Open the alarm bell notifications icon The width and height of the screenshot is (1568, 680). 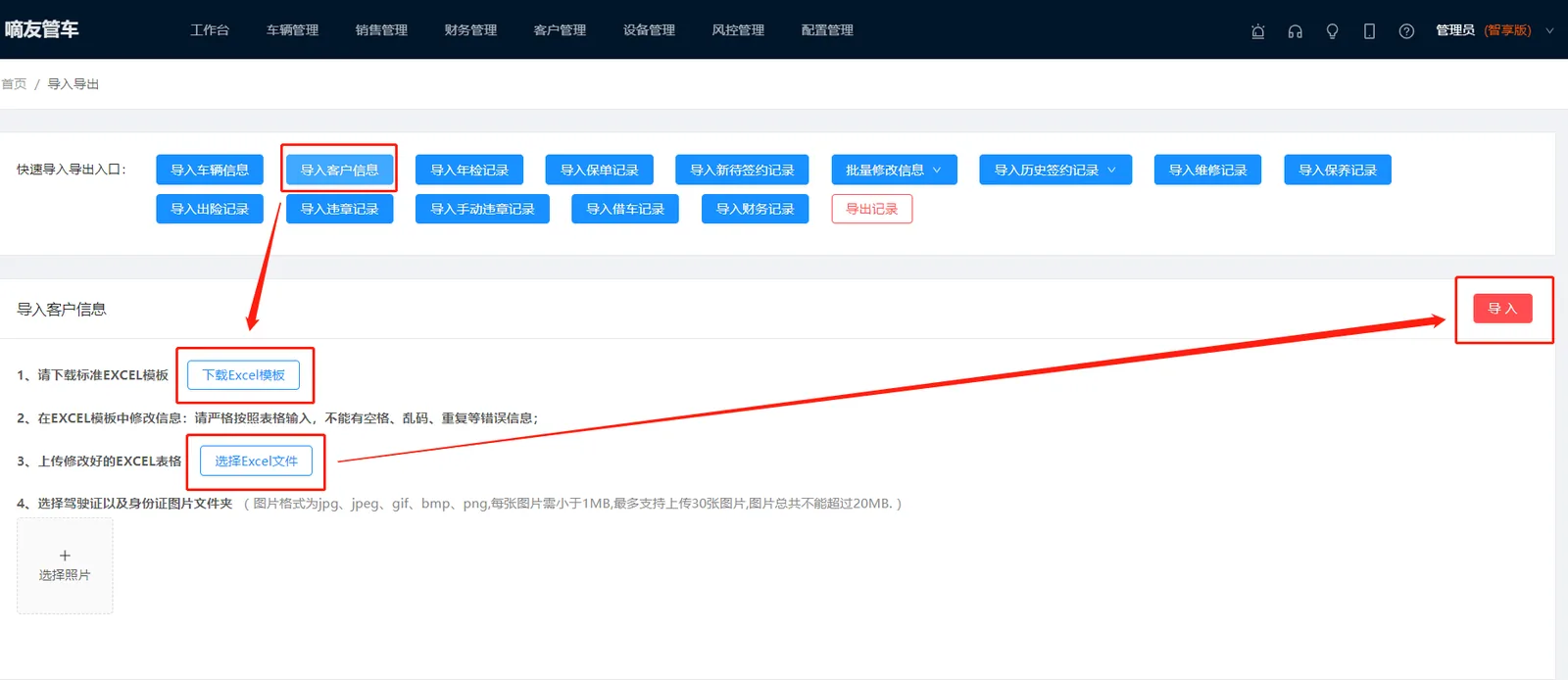click(x=1257, y=31)
